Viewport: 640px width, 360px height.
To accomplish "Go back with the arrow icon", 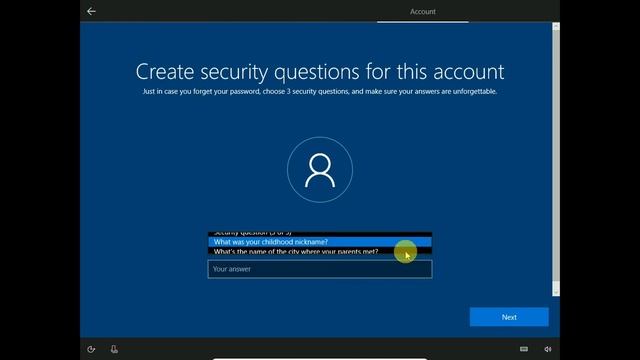I will pyautogui.click(x=91, y=11).
